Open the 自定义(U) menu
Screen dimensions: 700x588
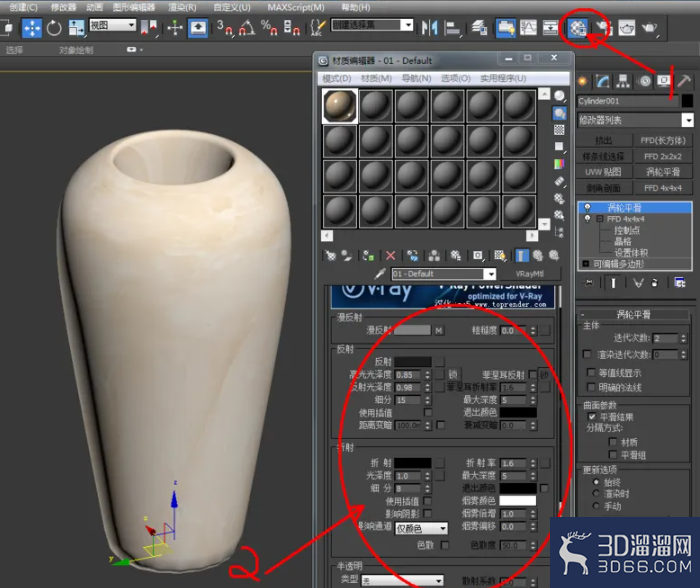point(232,7)
